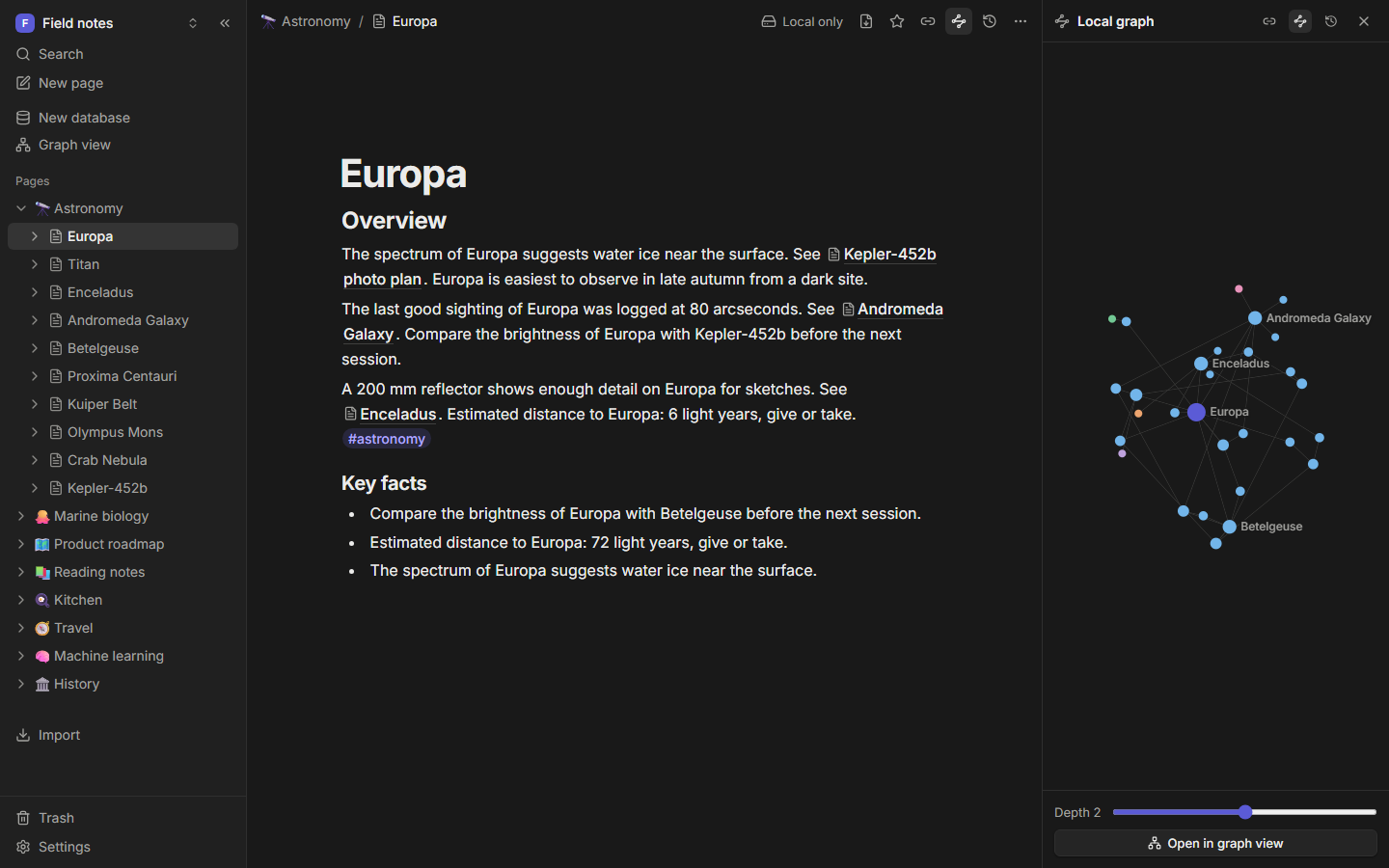
Task: Expand the History section chevron
Action: [x=21, y=684]
